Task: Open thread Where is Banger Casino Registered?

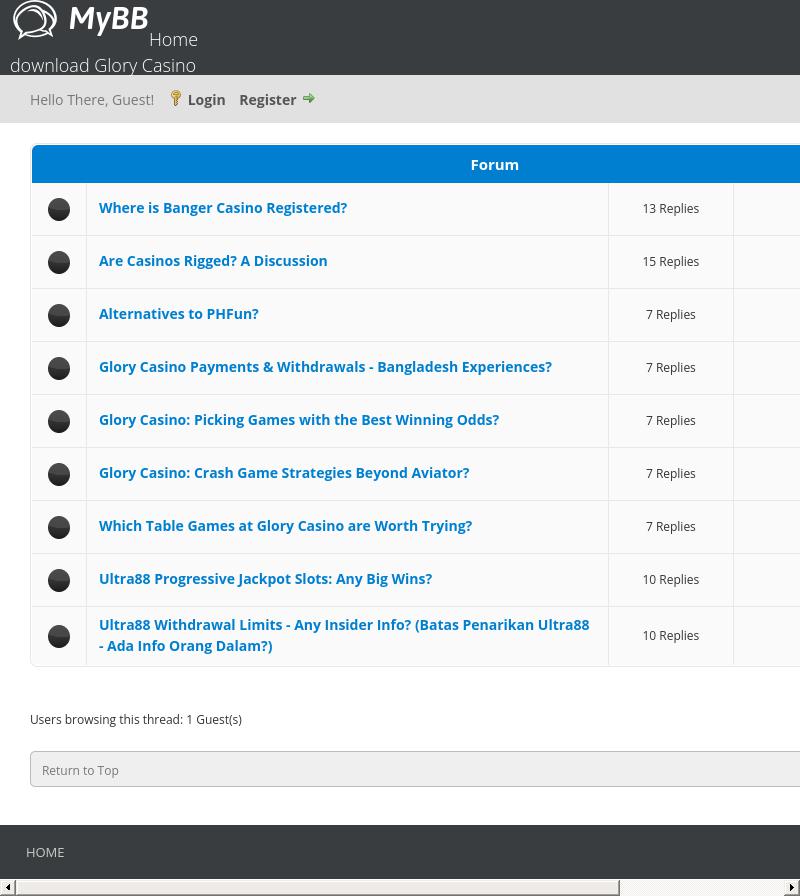Action: tap(223, 208)
